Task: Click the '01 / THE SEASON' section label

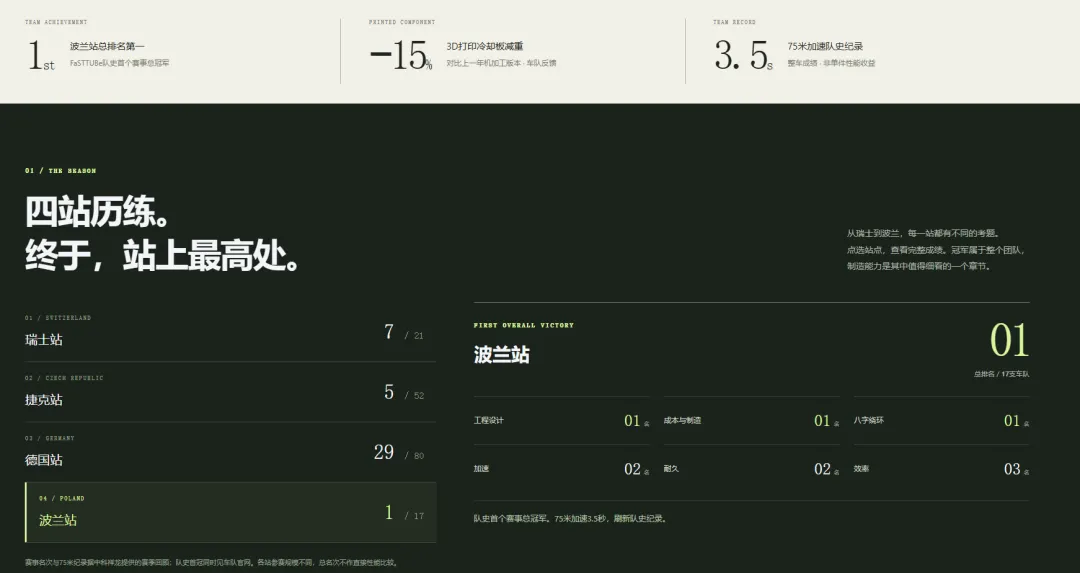Action: 61,171
